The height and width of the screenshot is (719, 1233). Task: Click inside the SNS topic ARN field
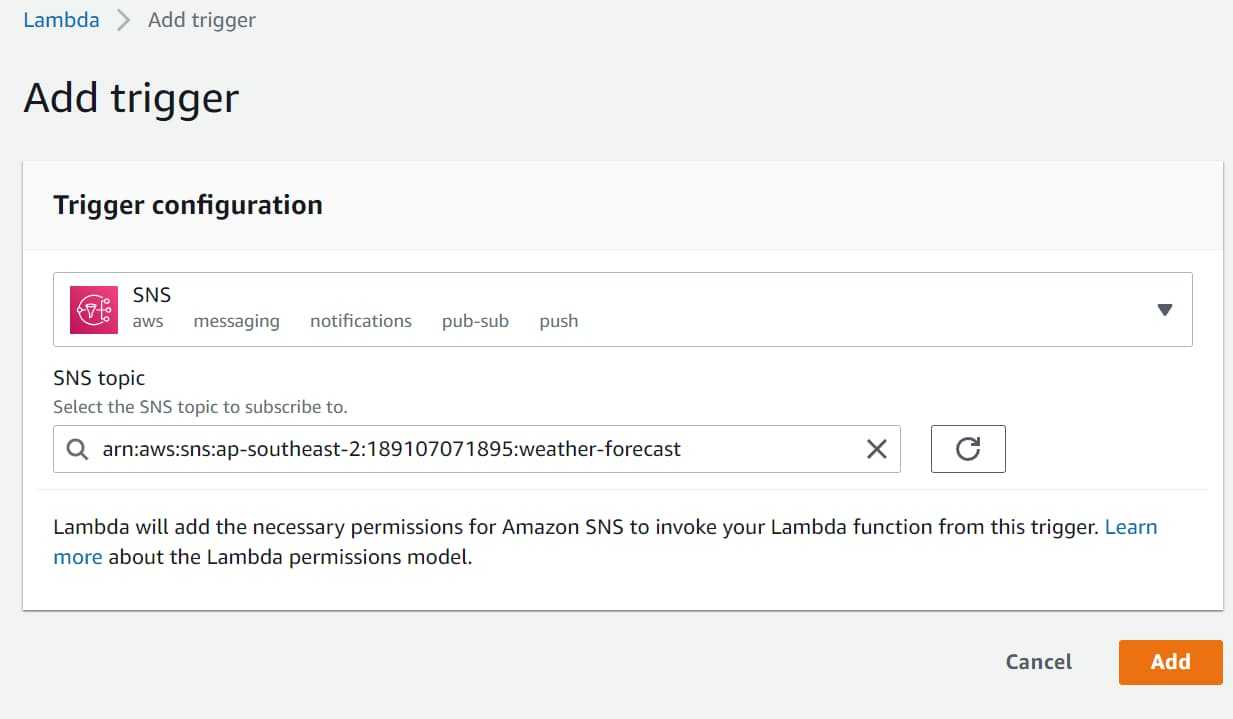470,449
